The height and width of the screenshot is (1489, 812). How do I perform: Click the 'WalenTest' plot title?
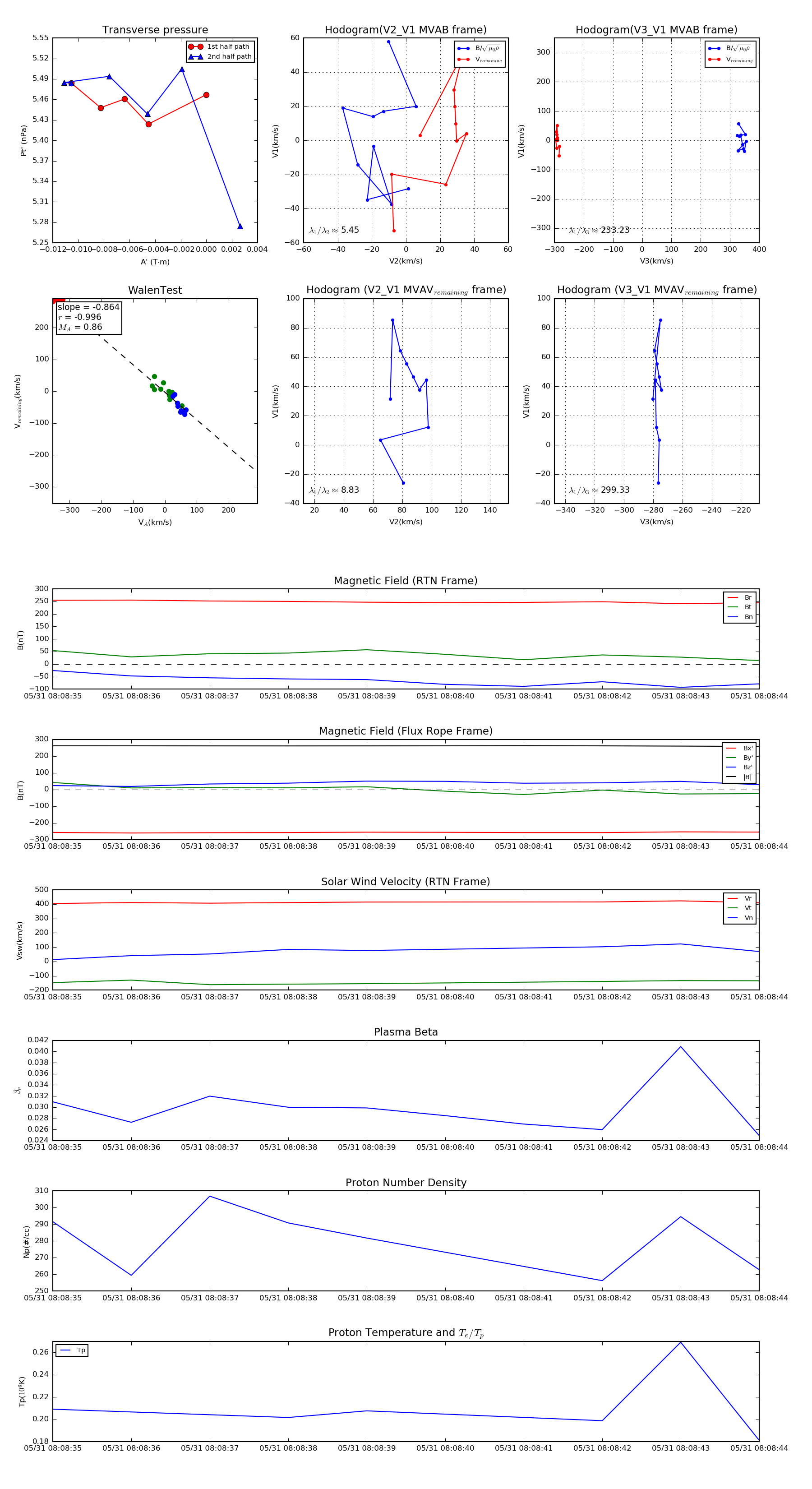coord(155,290)
